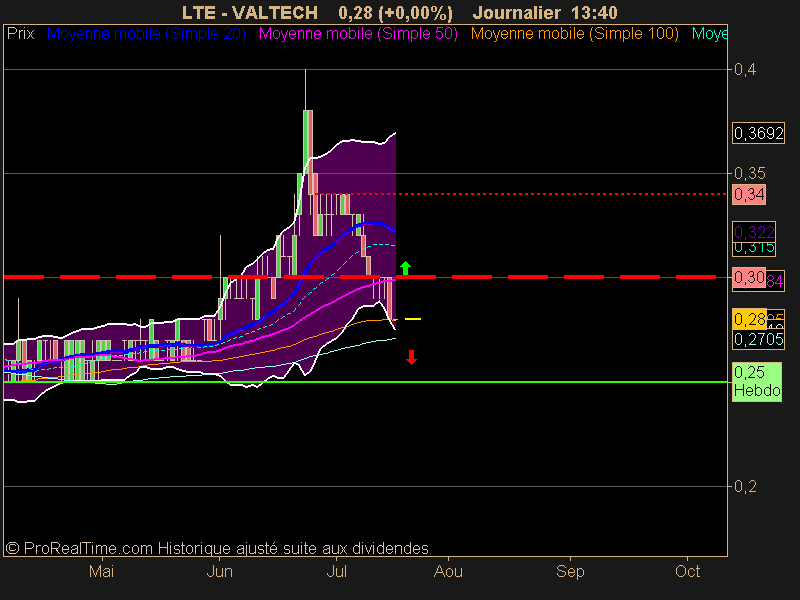The image size is (800, 600).
Task: Click the ProRealTime.com copyright text
Action: click(217, 548)
